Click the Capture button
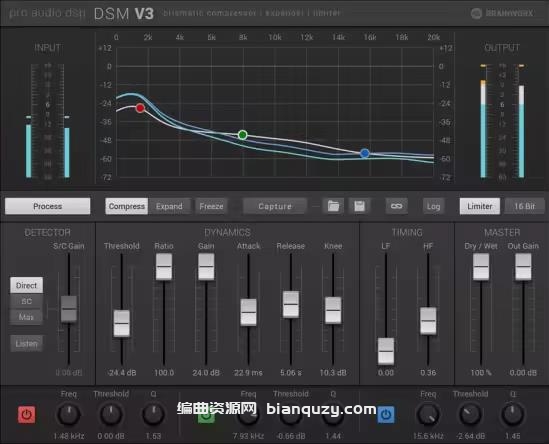This screenshot has height=444, width=549. 275,206
